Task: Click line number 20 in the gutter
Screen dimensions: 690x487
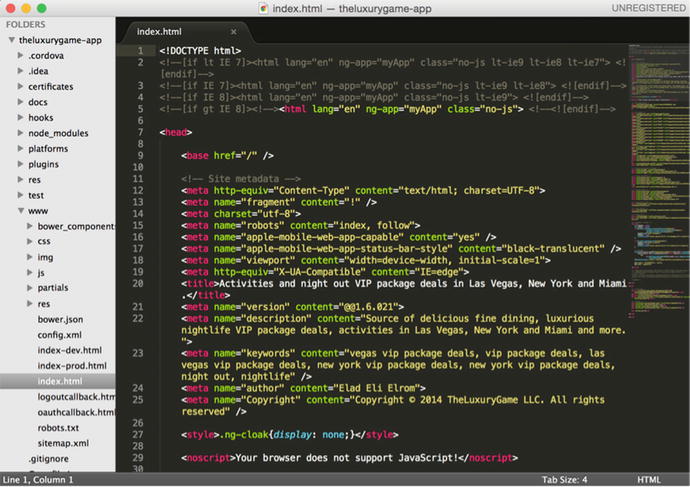Action: pyautogui.click(x=138, y=283)
